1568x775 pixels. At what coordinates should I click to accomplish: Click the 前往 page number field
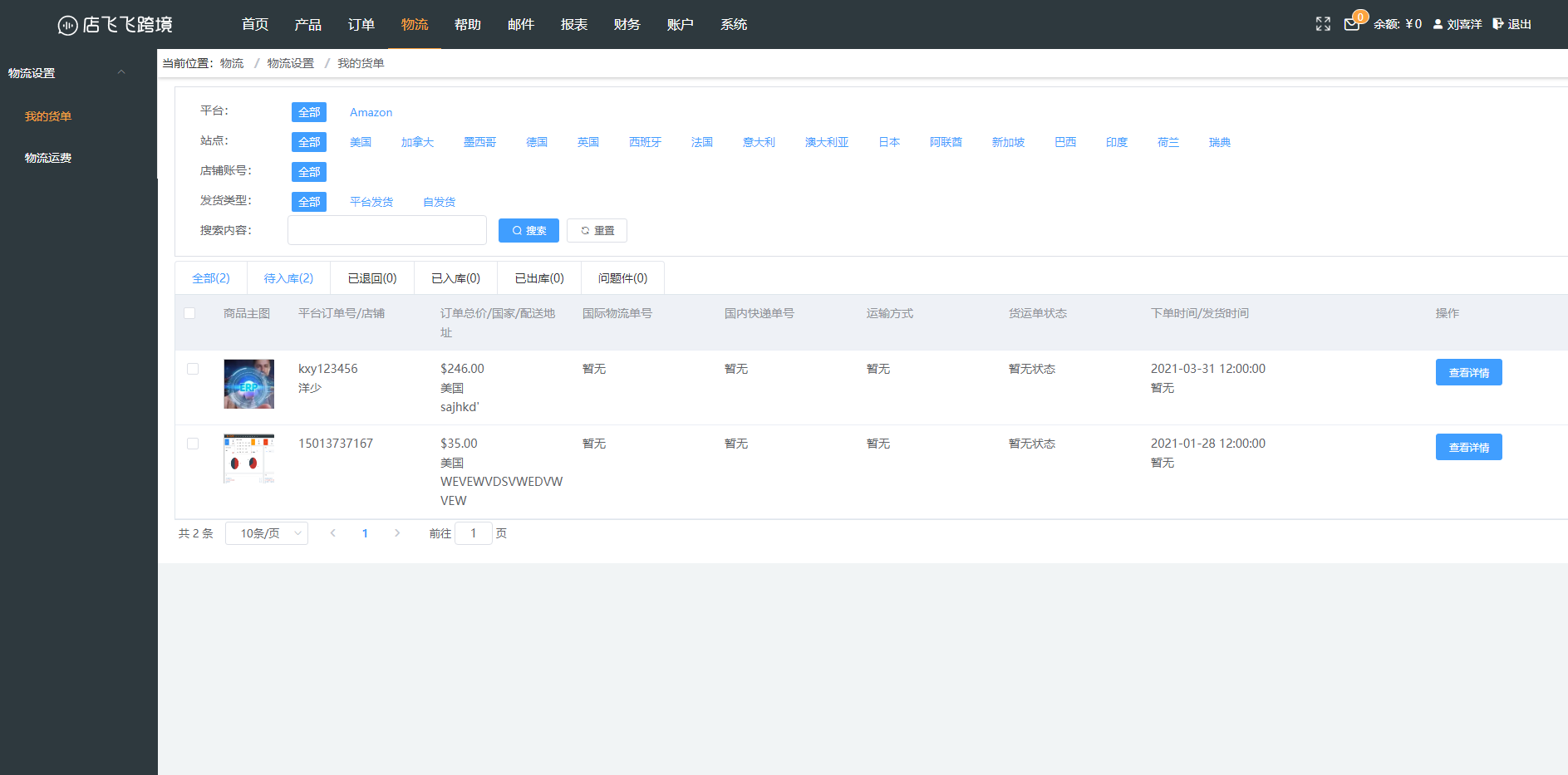pyautogui.click(x=474, y=533)
